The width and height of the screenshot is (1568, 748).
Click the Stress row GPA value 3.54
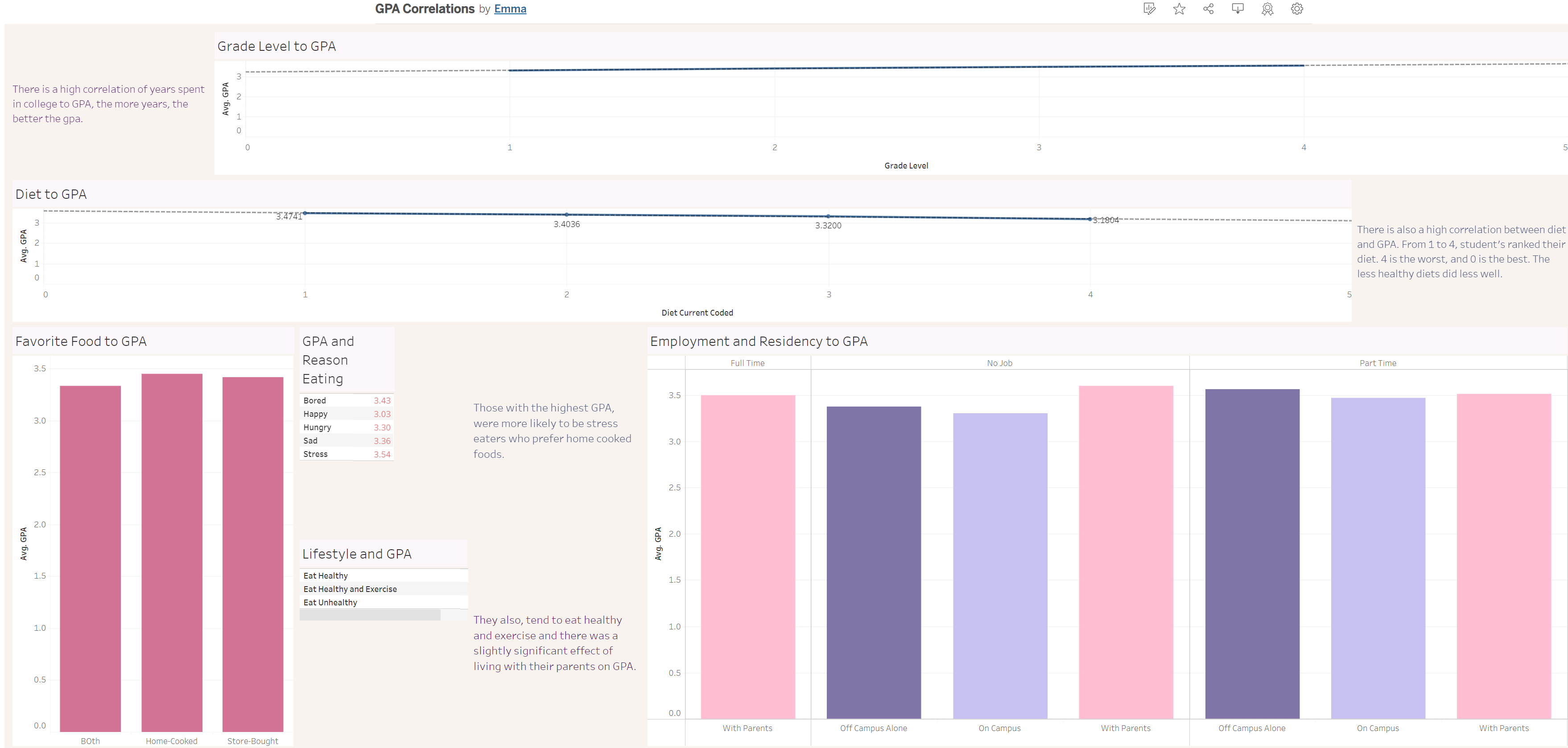pos(382,454)
